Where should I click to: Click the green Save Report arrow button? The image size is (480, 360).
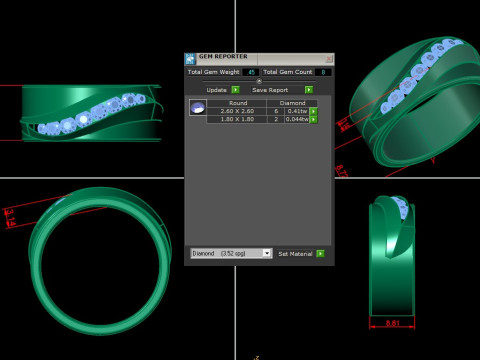pos(309,90)
